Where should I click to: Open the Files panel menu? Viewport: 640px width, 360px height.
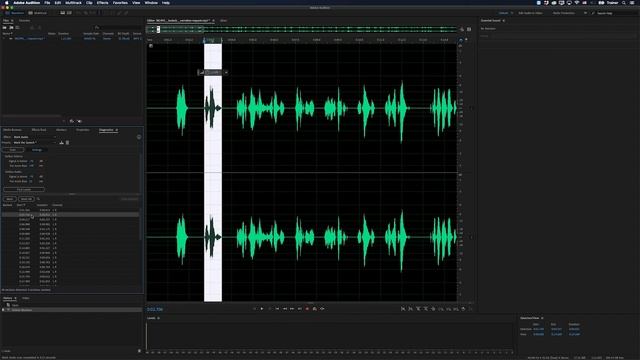[12, 20]
